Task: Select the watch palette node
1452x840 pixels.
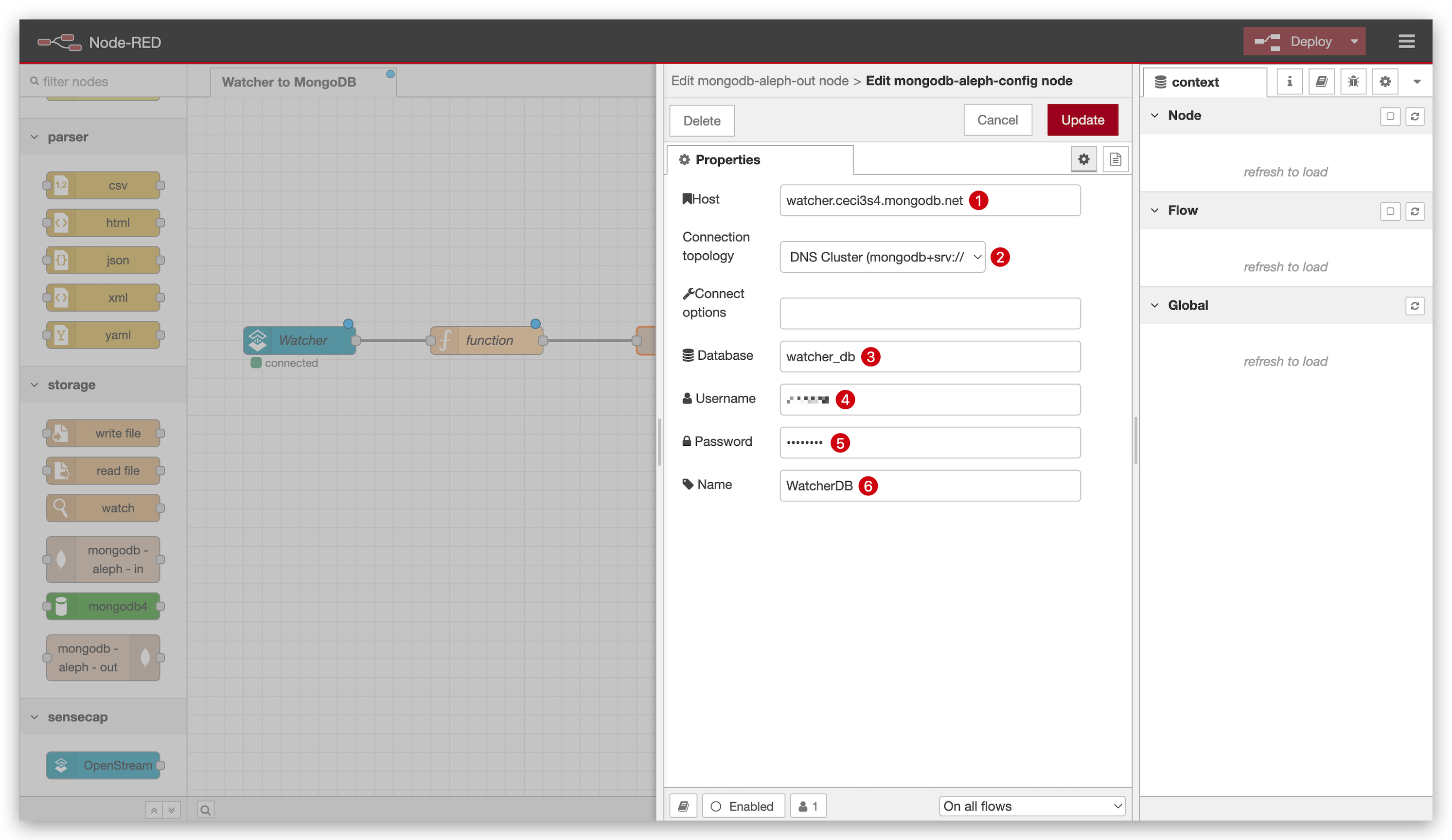Action: (103, 508)
